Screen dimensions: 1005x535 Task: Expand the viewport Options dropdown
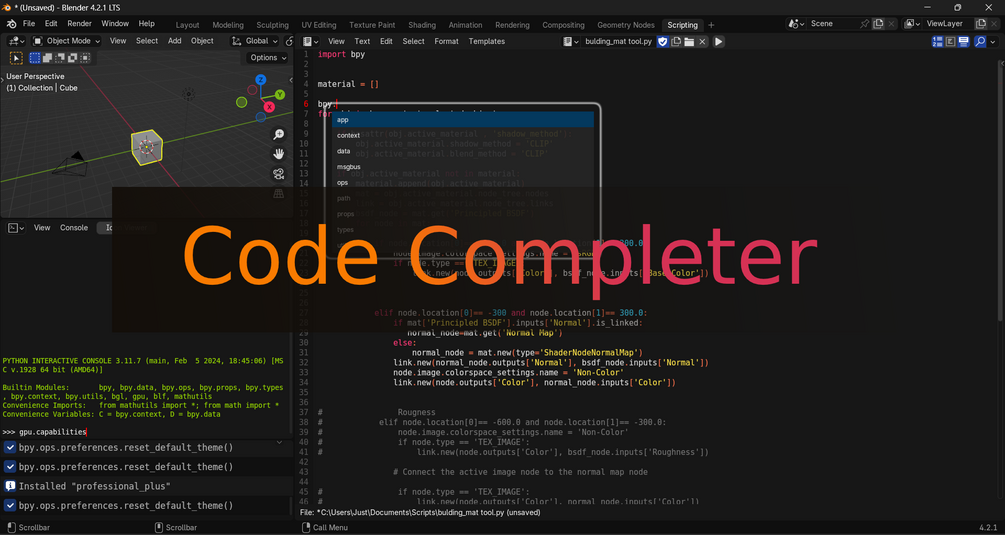coord(268,58)
